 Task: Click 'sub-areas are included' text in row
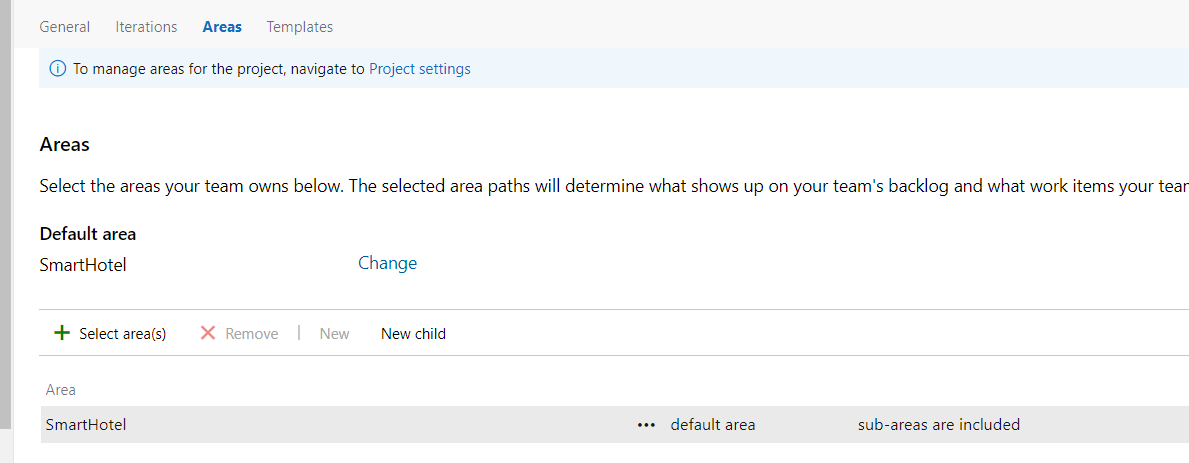click(x=939, y=424)
